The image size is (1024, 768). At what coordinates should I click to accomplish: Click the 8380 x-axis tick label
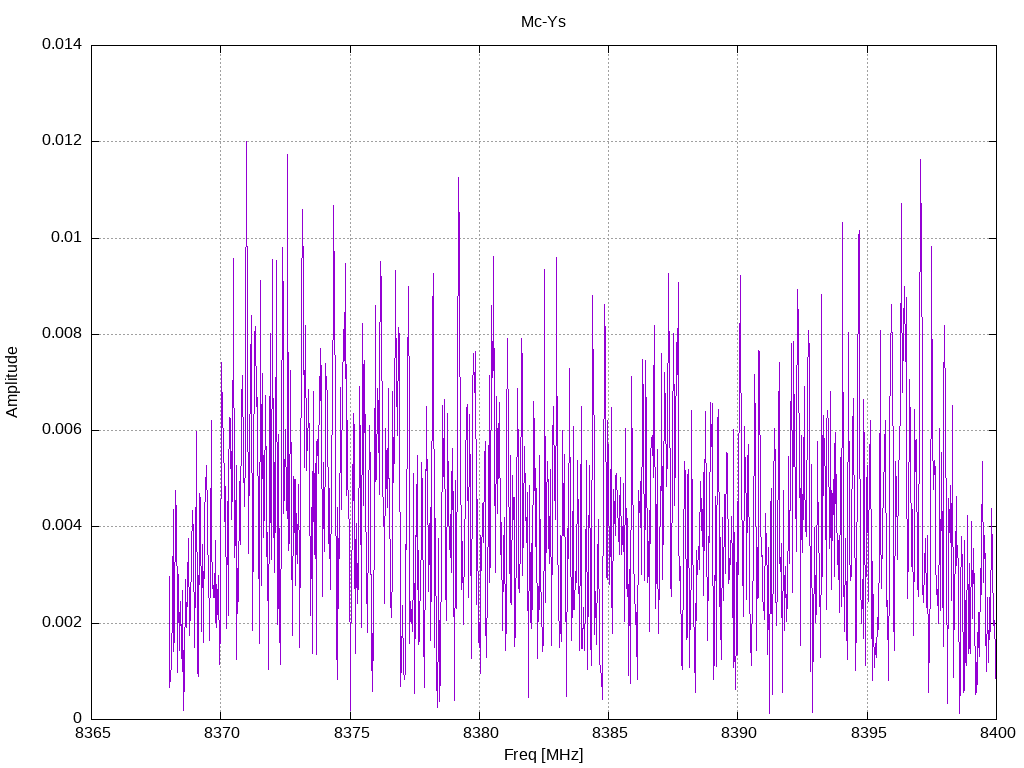point(480,733)
